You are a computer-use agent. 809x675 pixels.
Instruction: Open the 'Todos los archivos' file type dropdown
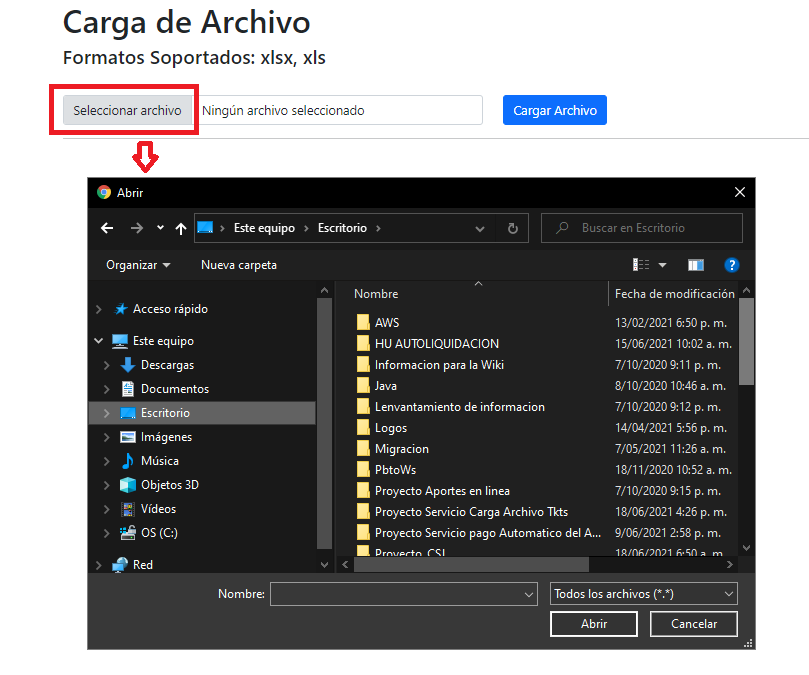pyautogui.click(x=643, y=594)
